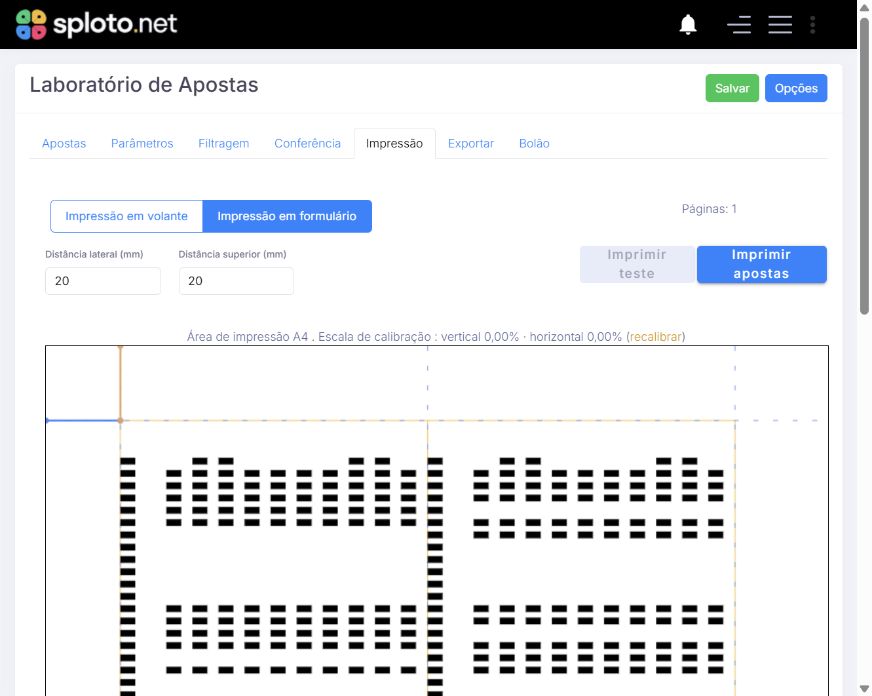Screen dimensions: 872x696
Task: Click the Distância lateral input field
Action: pyautogui.click(x=103, y=281)
